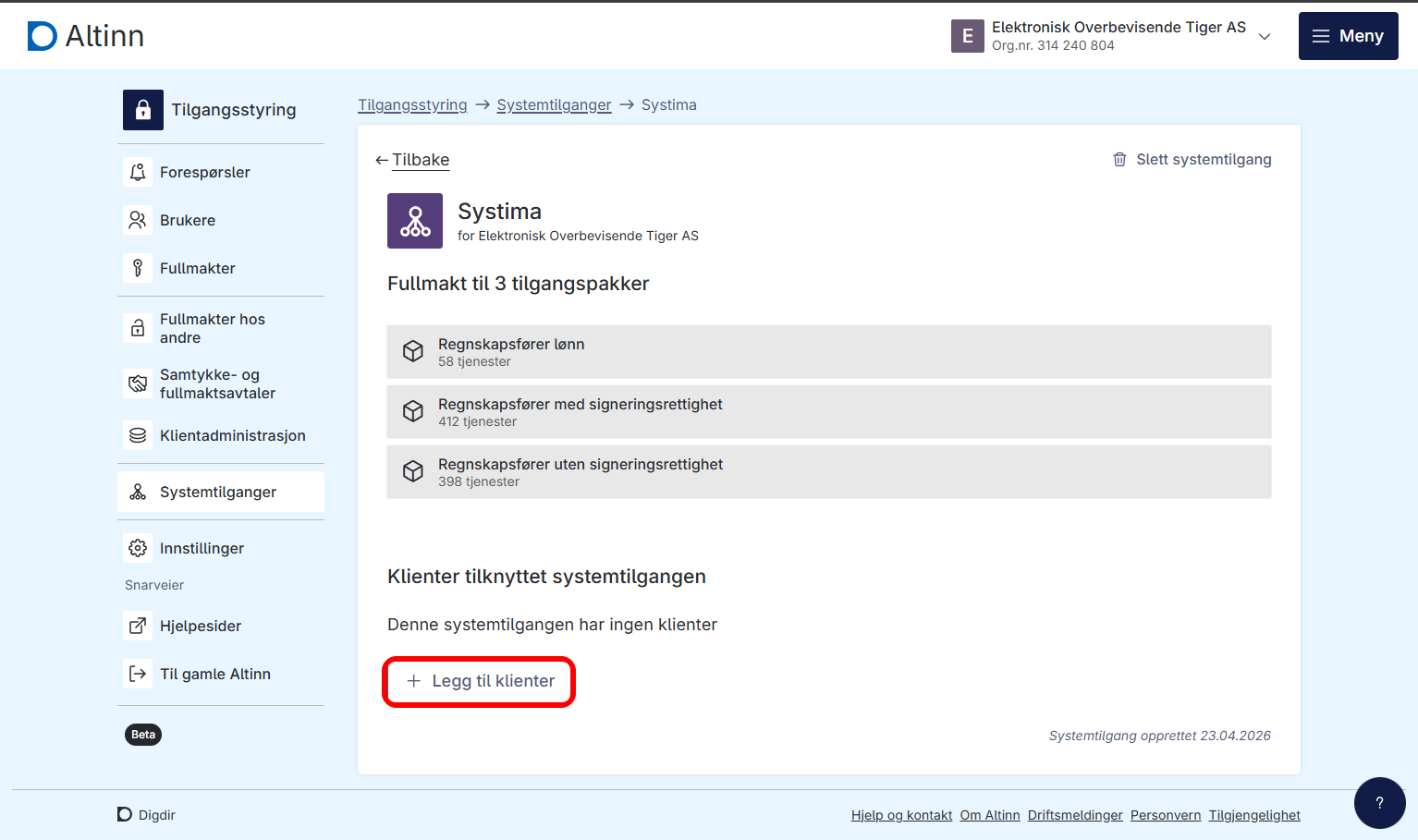Select Innstillinger in the sidebar
Screen dimensions: 1418x840
click(221, 548)
